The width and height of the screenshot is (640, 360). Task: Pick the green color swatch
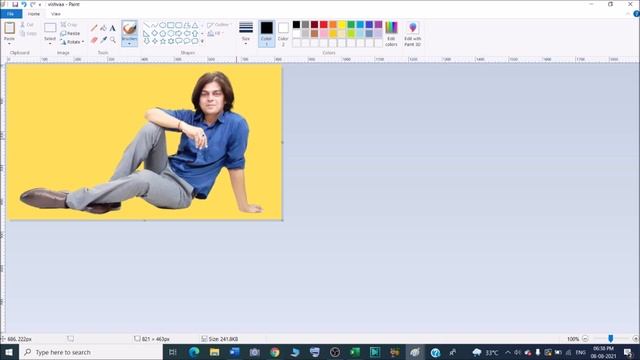[x=351, y=24]
